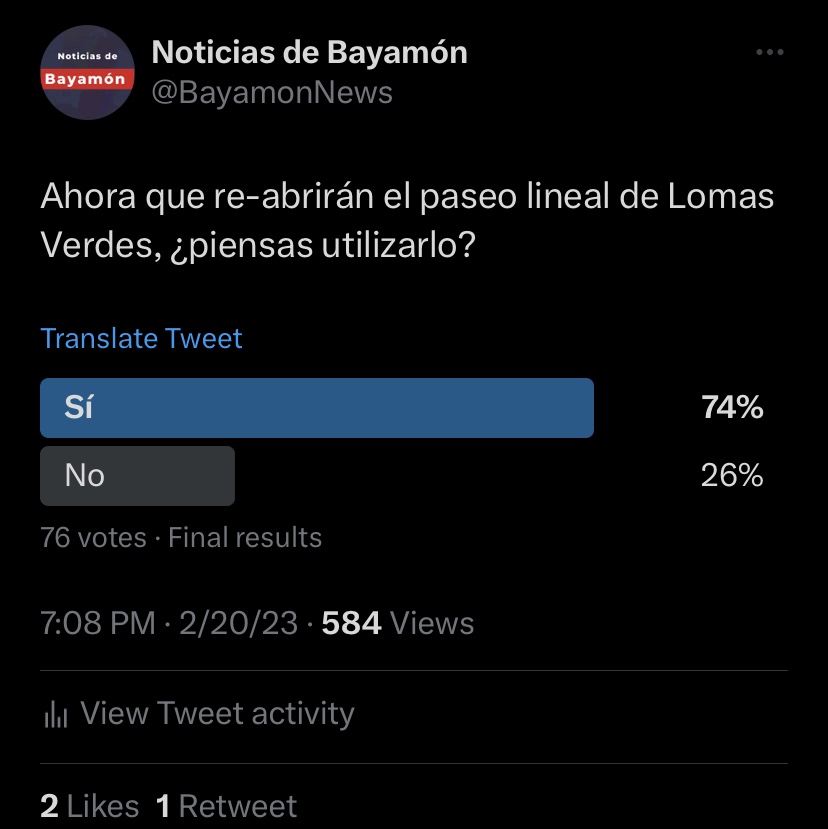This screenshot has width=828, height=829.
Task: Click the 2/20/23 tweet date
Action: 238,624
